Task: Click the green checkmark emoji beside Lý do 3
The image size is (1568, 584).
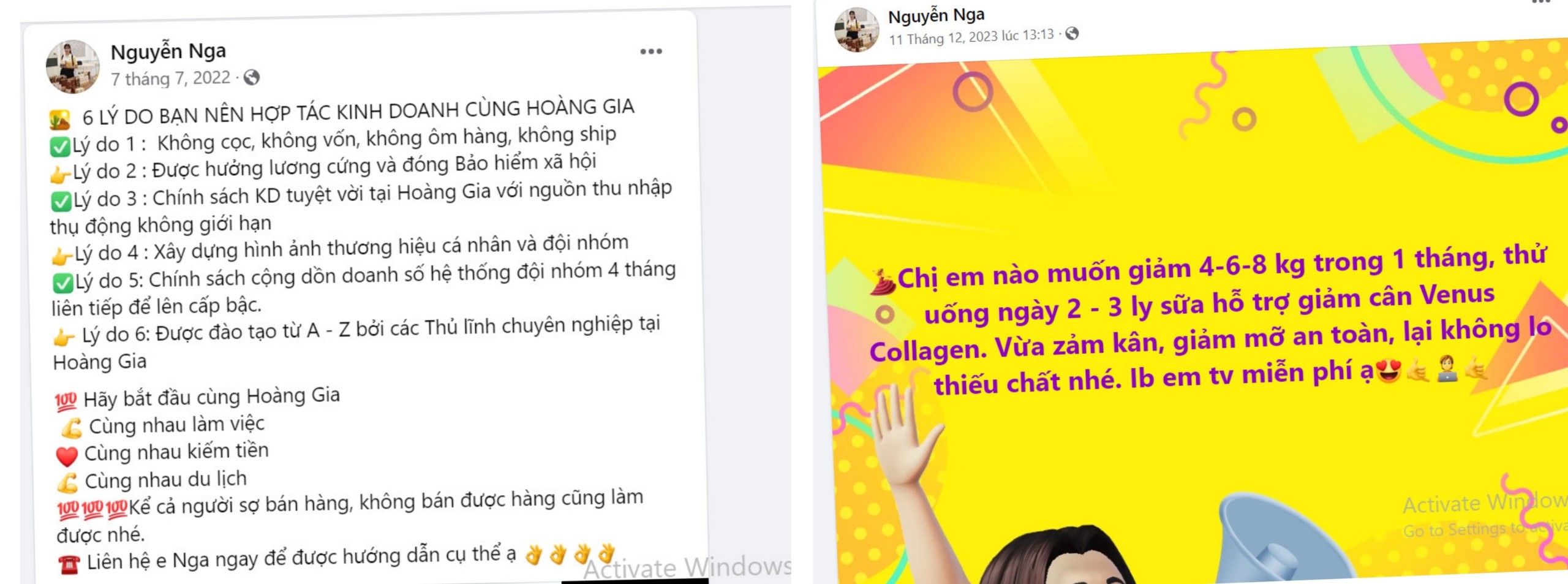Action: [61, 201]
